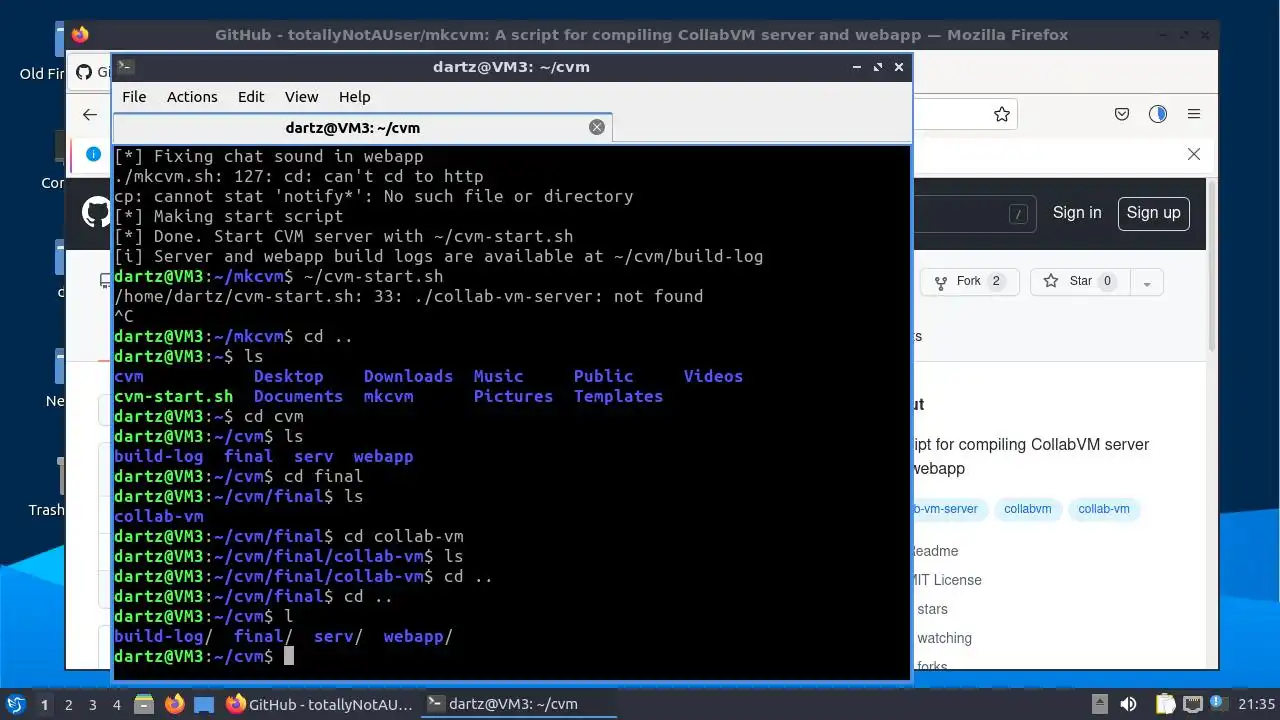Click the Trash desktop icon

[47, 486]
